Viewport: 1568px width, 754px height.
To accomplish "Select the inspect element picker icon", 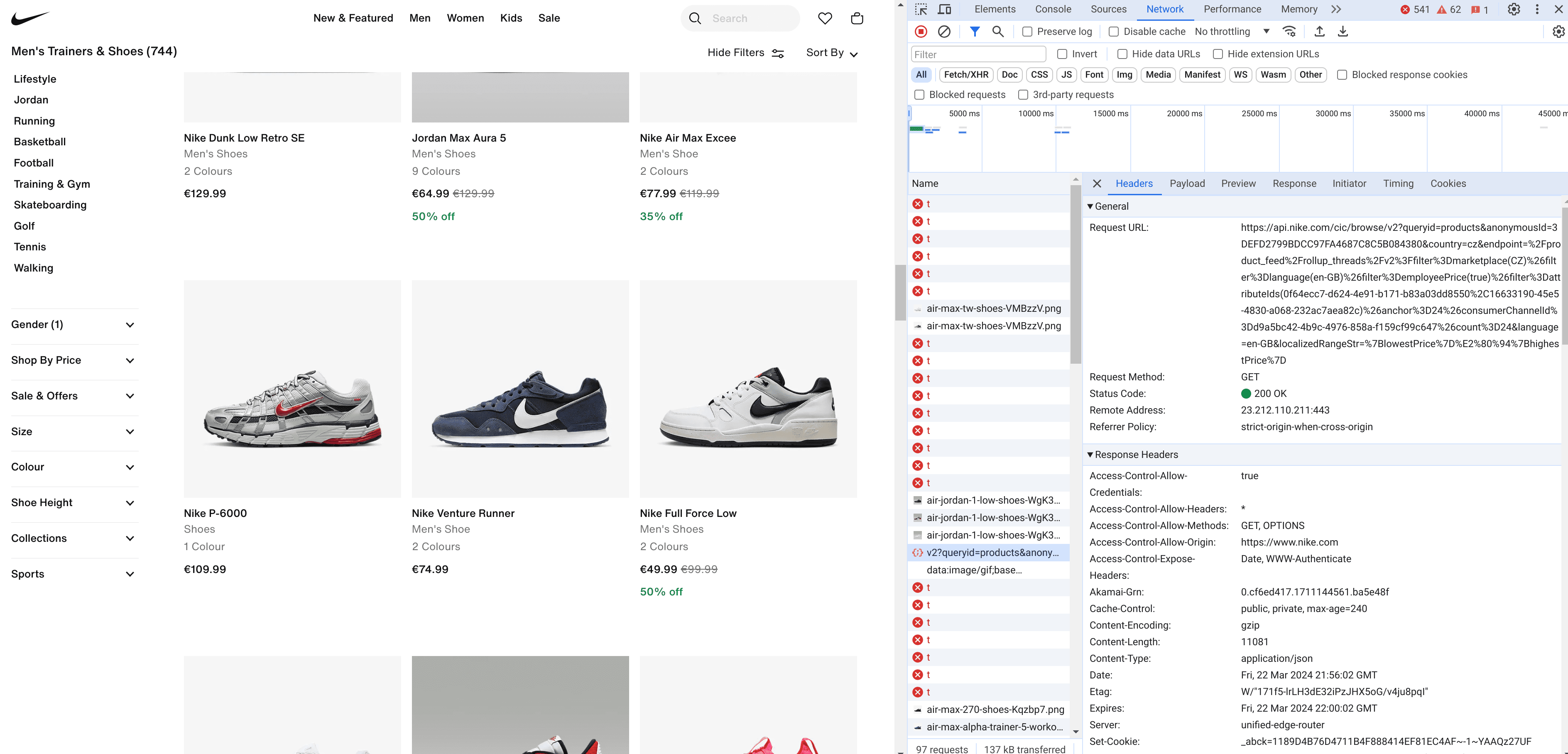I will pos(921,9).
